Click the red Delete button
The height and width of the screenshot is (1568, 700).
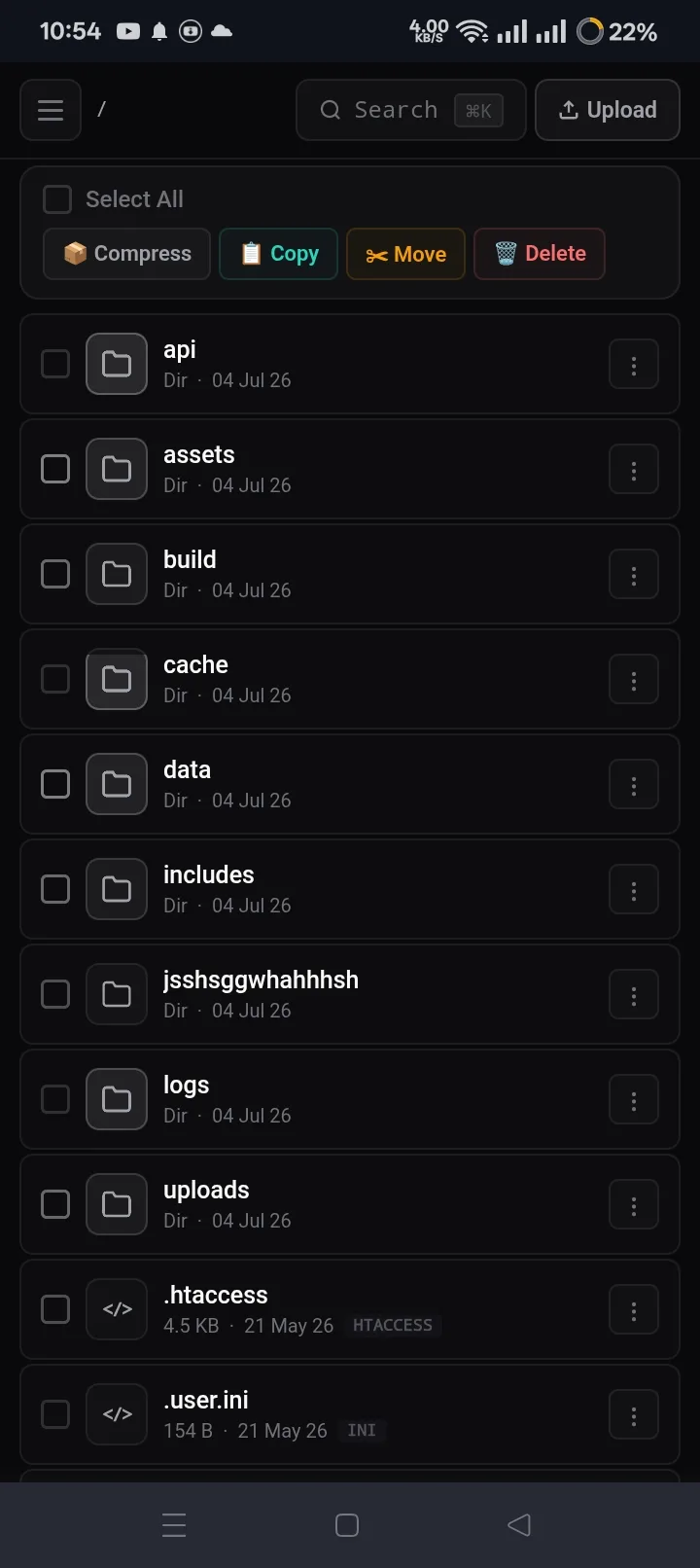(540, 254)
